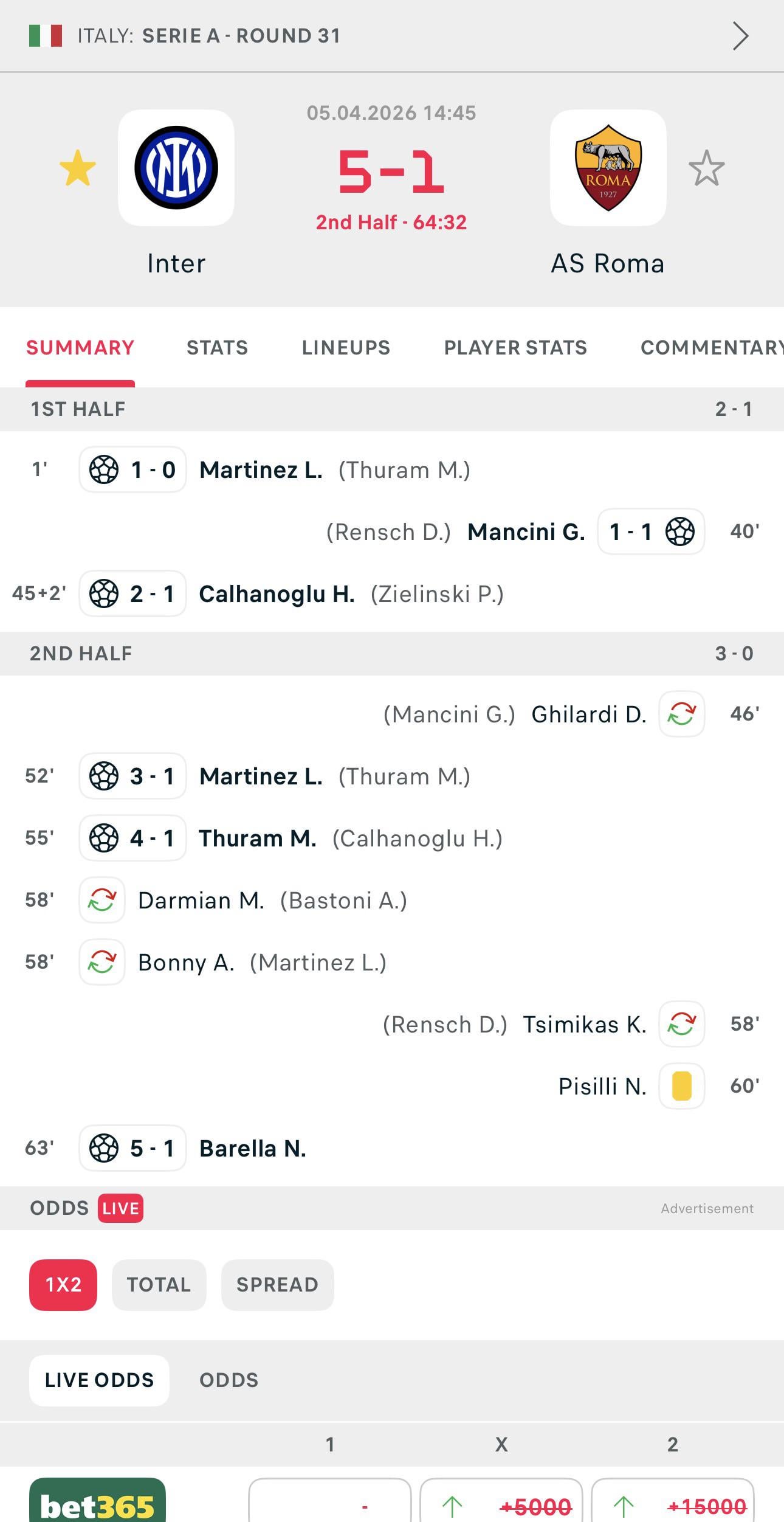Tap the substitution icon for Ghilardi D.
Screen dimensions: 784x1522
tap(681, 714)
